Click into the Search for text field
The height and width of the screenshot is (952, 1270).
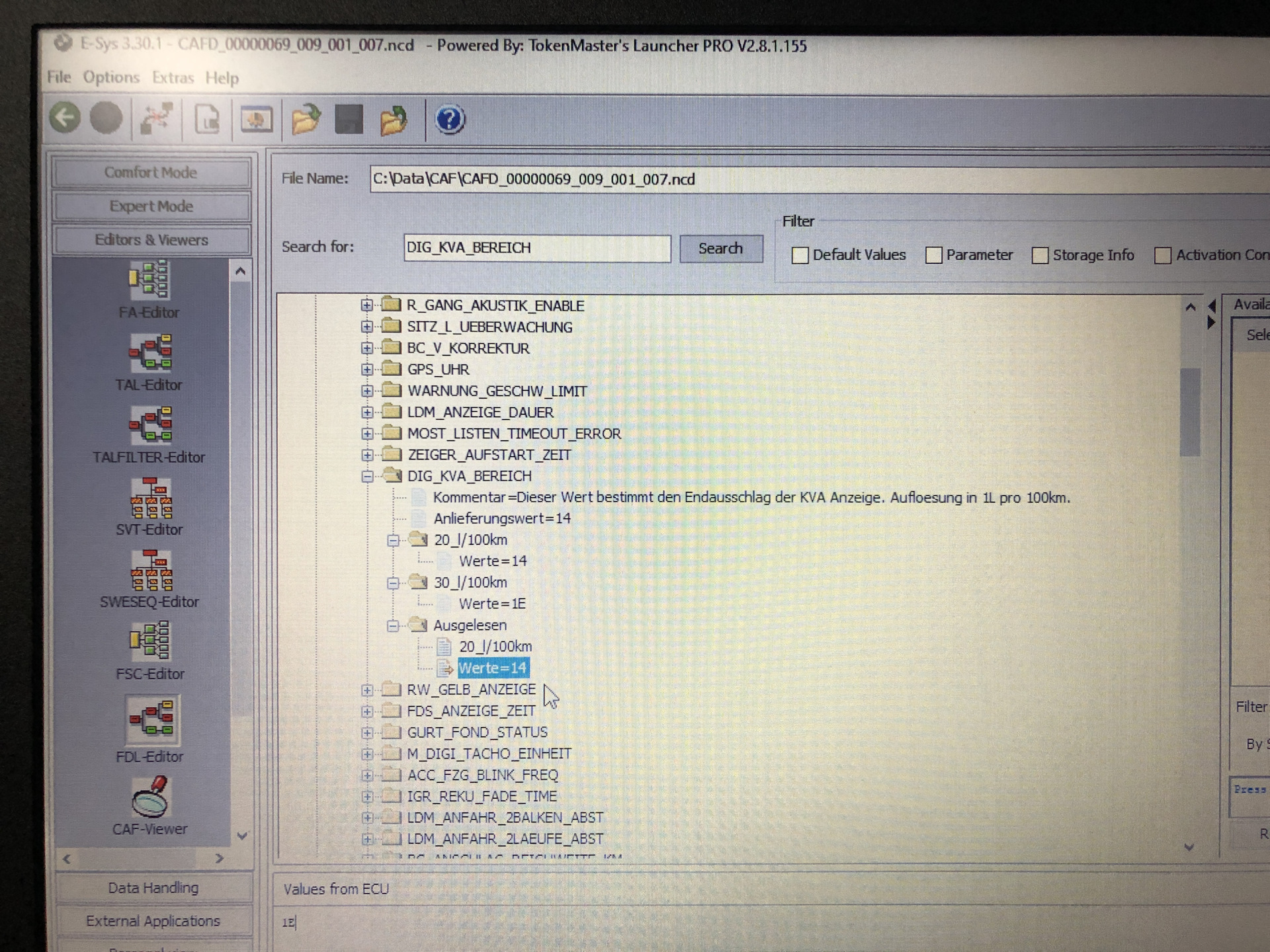pos(536,248)
